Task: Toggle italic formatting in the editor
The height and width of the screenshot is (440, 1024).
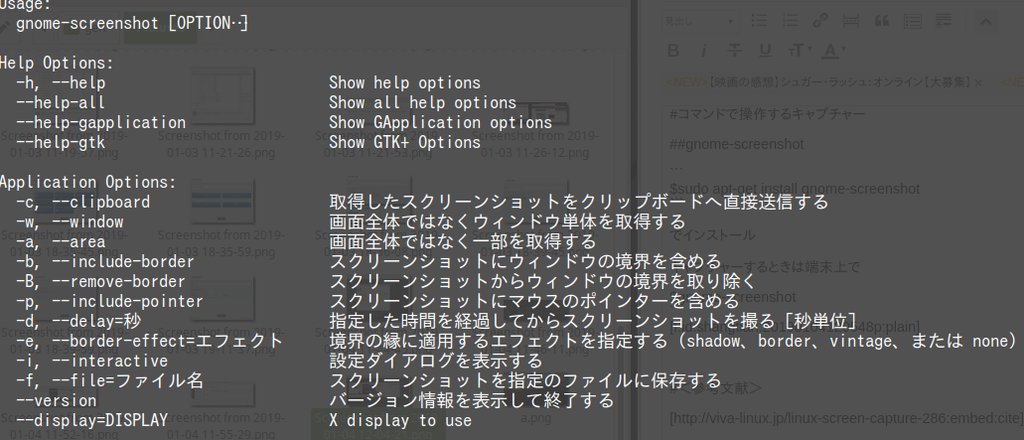Action: tap(704, 51)
